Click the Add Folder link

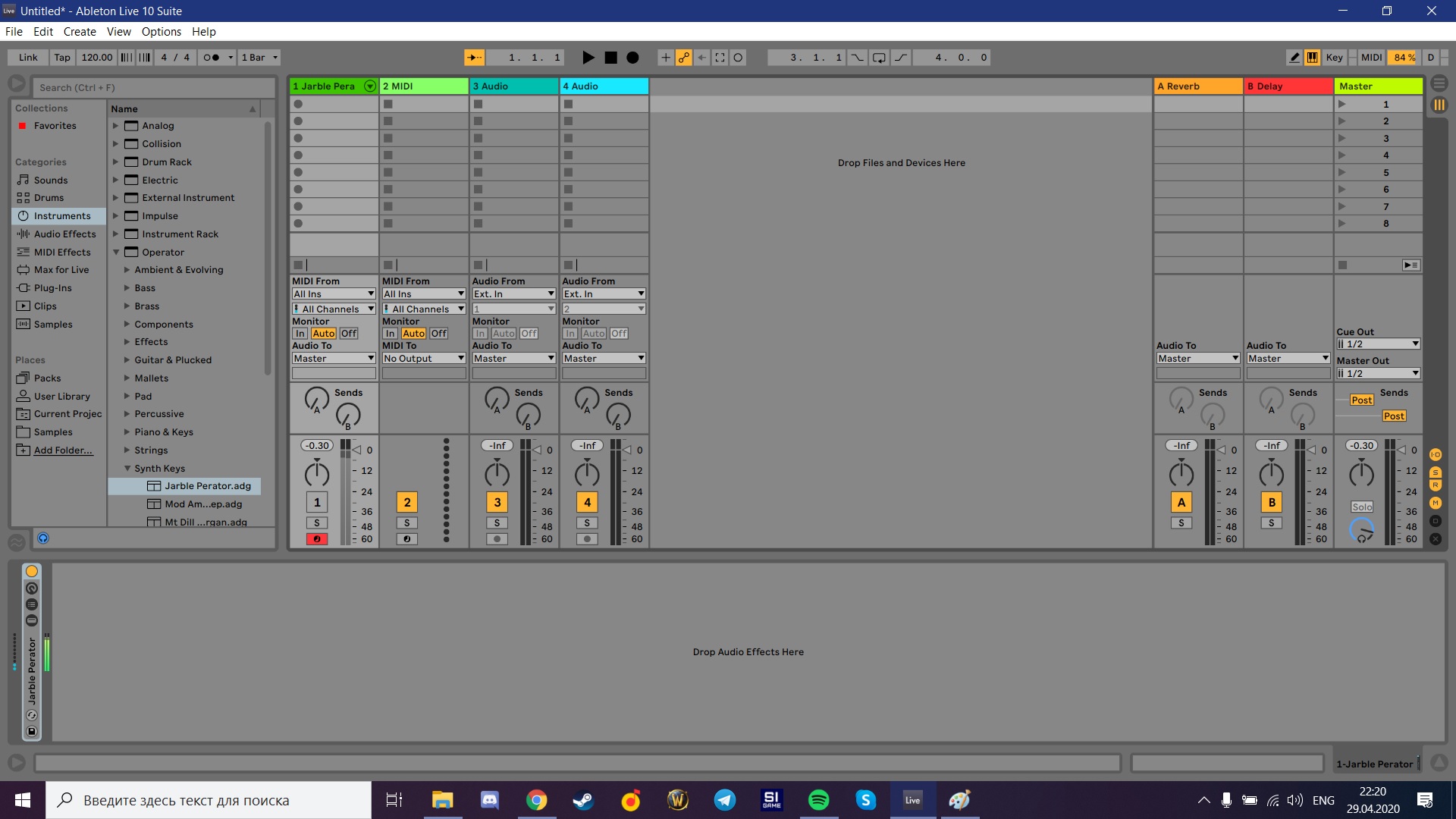63,450
